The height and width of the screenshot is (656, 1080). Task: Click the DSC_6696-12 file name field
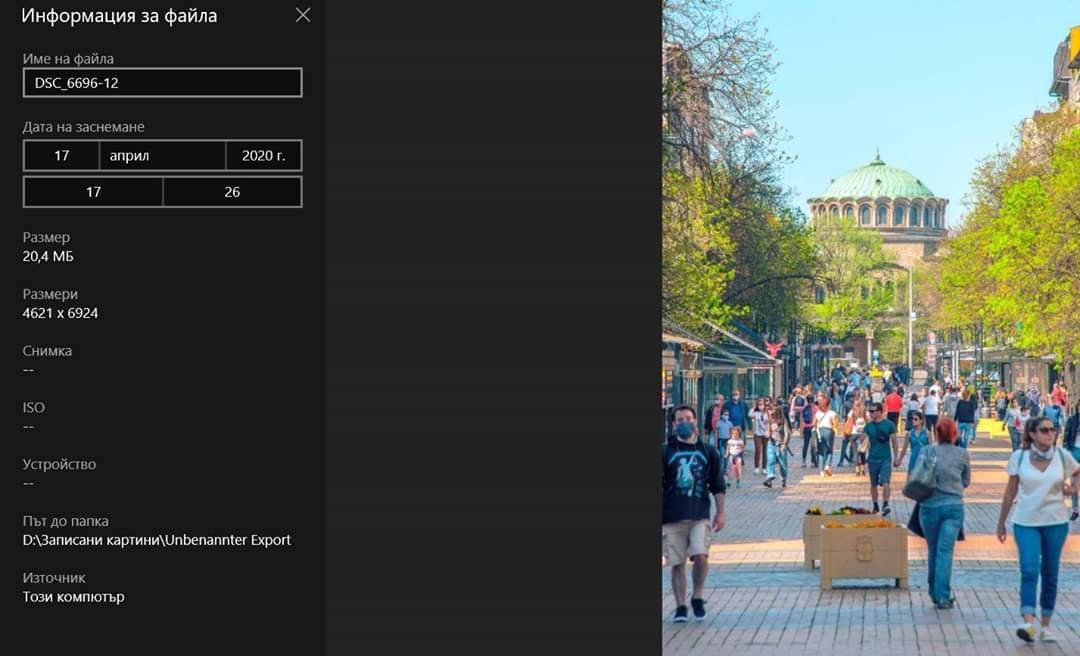tap(162, 83)
